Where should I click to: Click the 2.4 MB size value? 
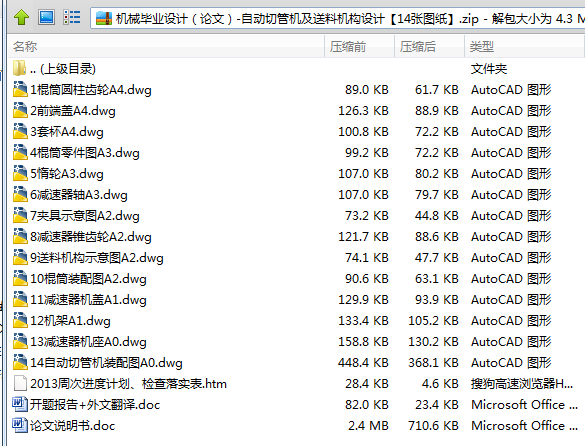tap(368, 426)
